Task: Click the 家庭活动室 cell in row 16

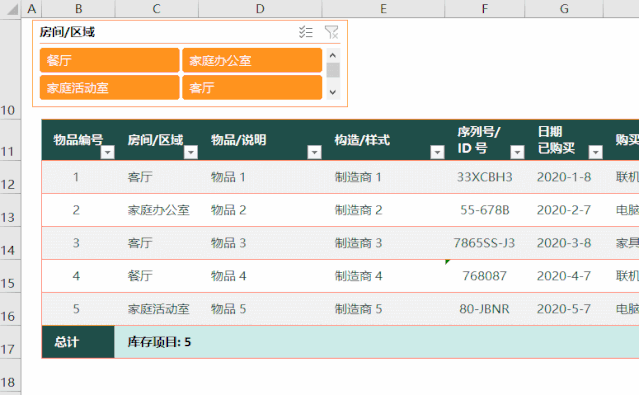Action: coord(156,309)
